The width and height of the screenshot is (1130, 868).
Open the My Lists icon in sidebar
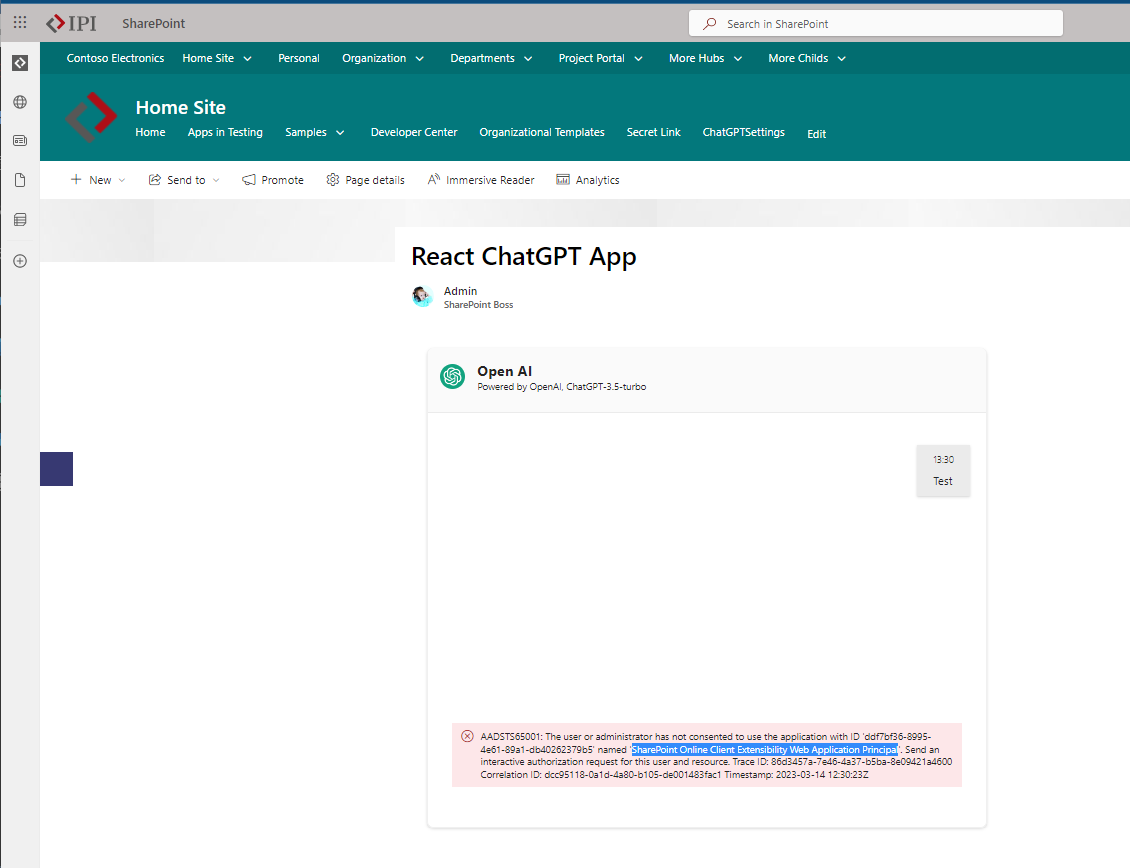(x=20, y=220)
